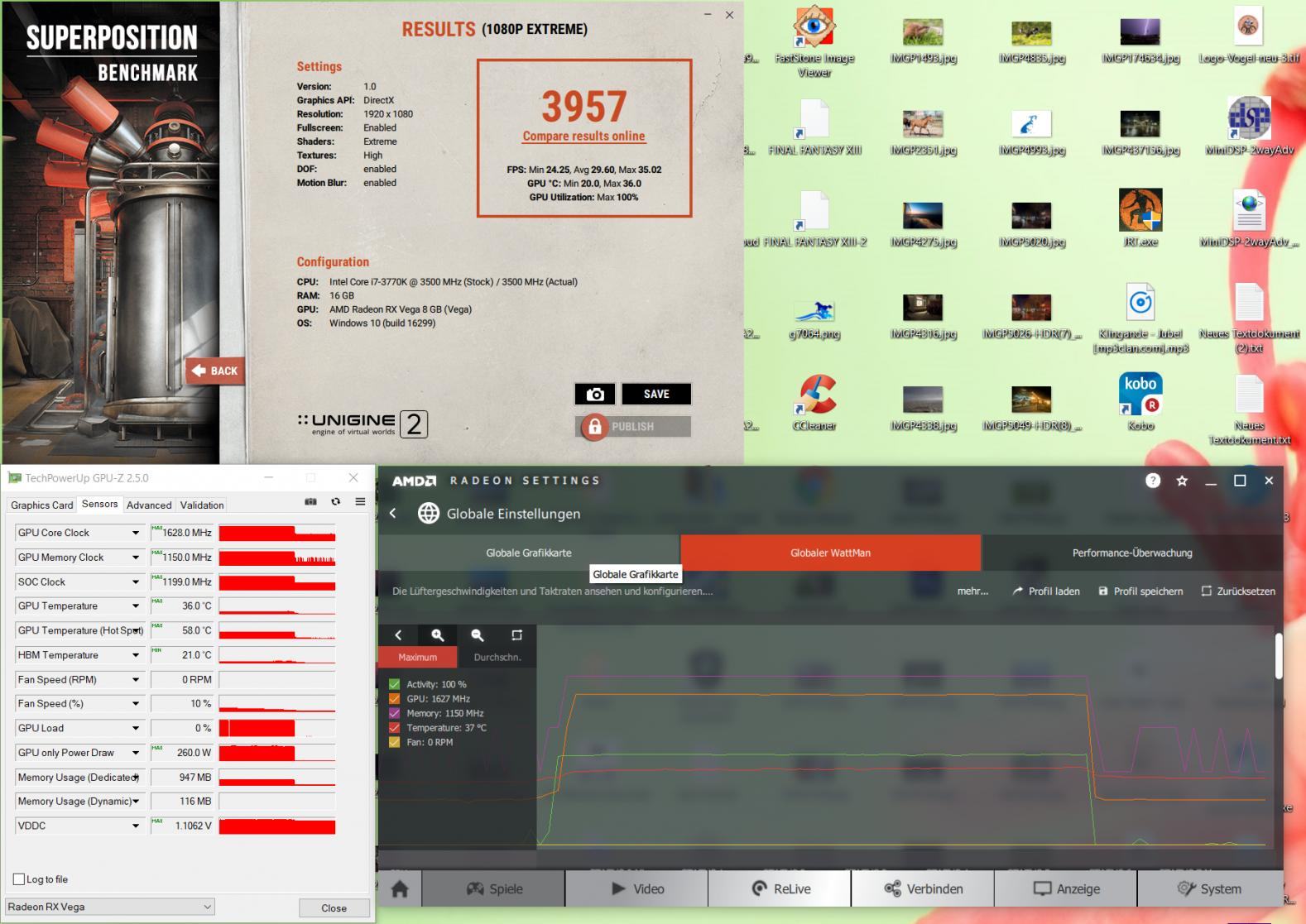Open System section in Radeon Settings

coord(1209,889)
